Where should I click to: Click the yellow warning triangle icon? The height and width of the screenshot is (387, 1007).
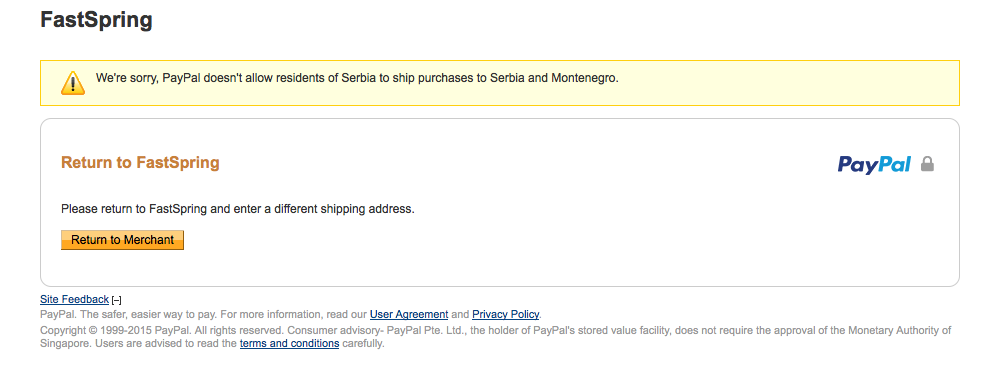[x=73, y=83]
